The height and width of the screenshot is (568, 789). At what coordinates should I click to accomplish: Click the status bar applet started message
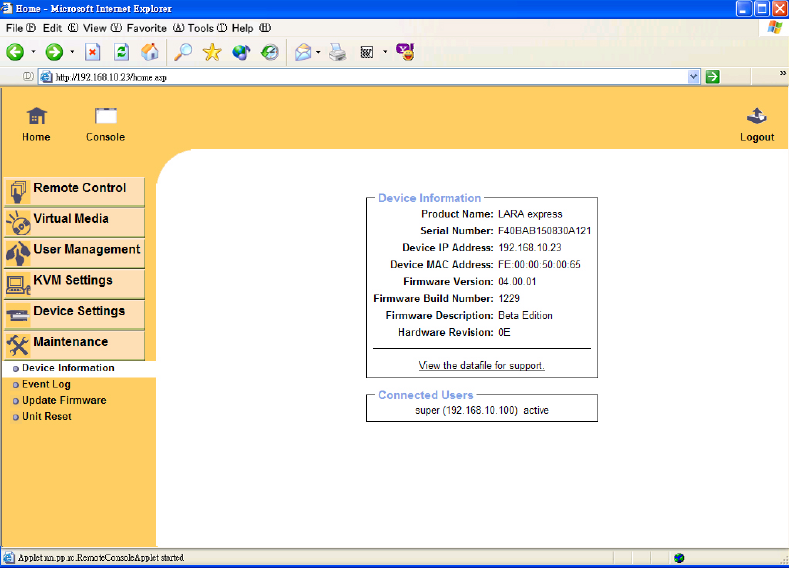(101, 557)
